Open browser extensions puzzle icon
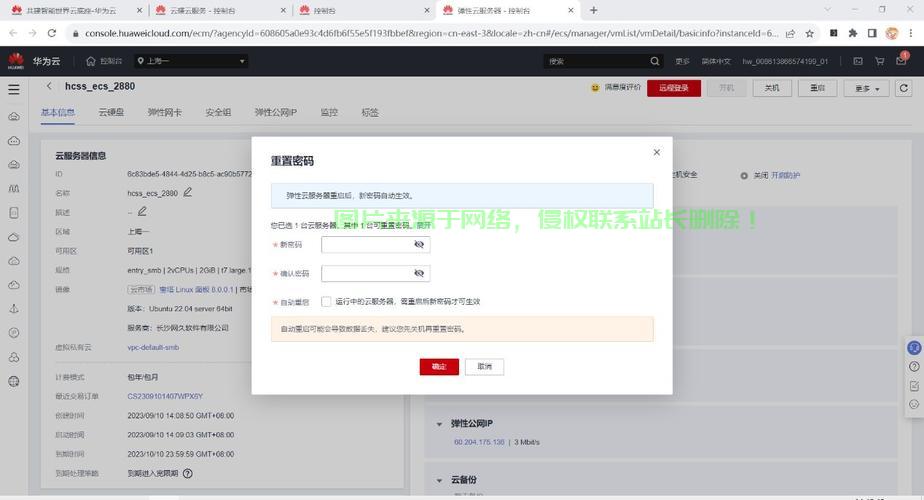924x500 pixels. coord(853,34)
